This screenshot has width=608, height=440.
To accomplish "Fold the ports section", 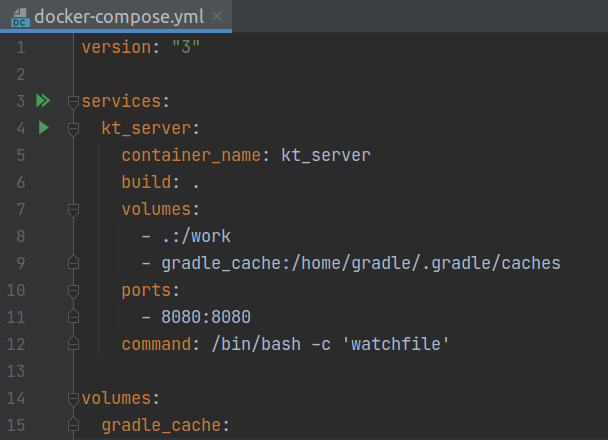I will 73,290.
